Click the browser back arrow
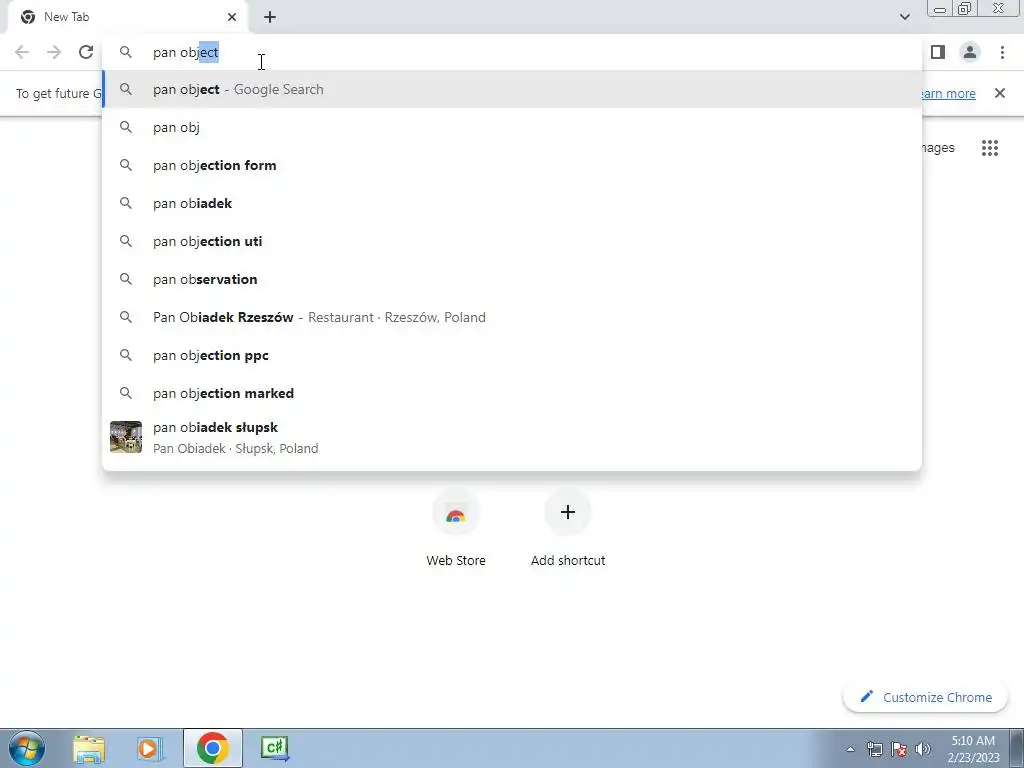 click(x=22, y=52)
